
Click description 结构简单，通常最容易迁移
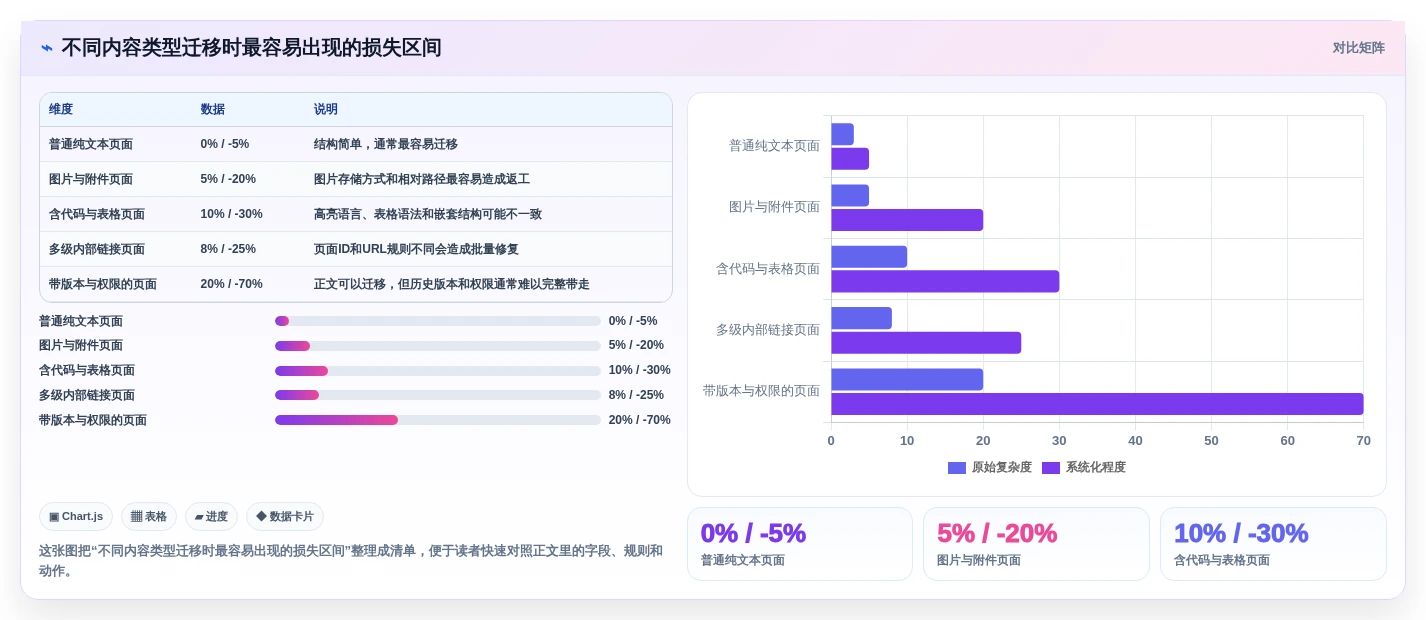(x=386, y=144)
